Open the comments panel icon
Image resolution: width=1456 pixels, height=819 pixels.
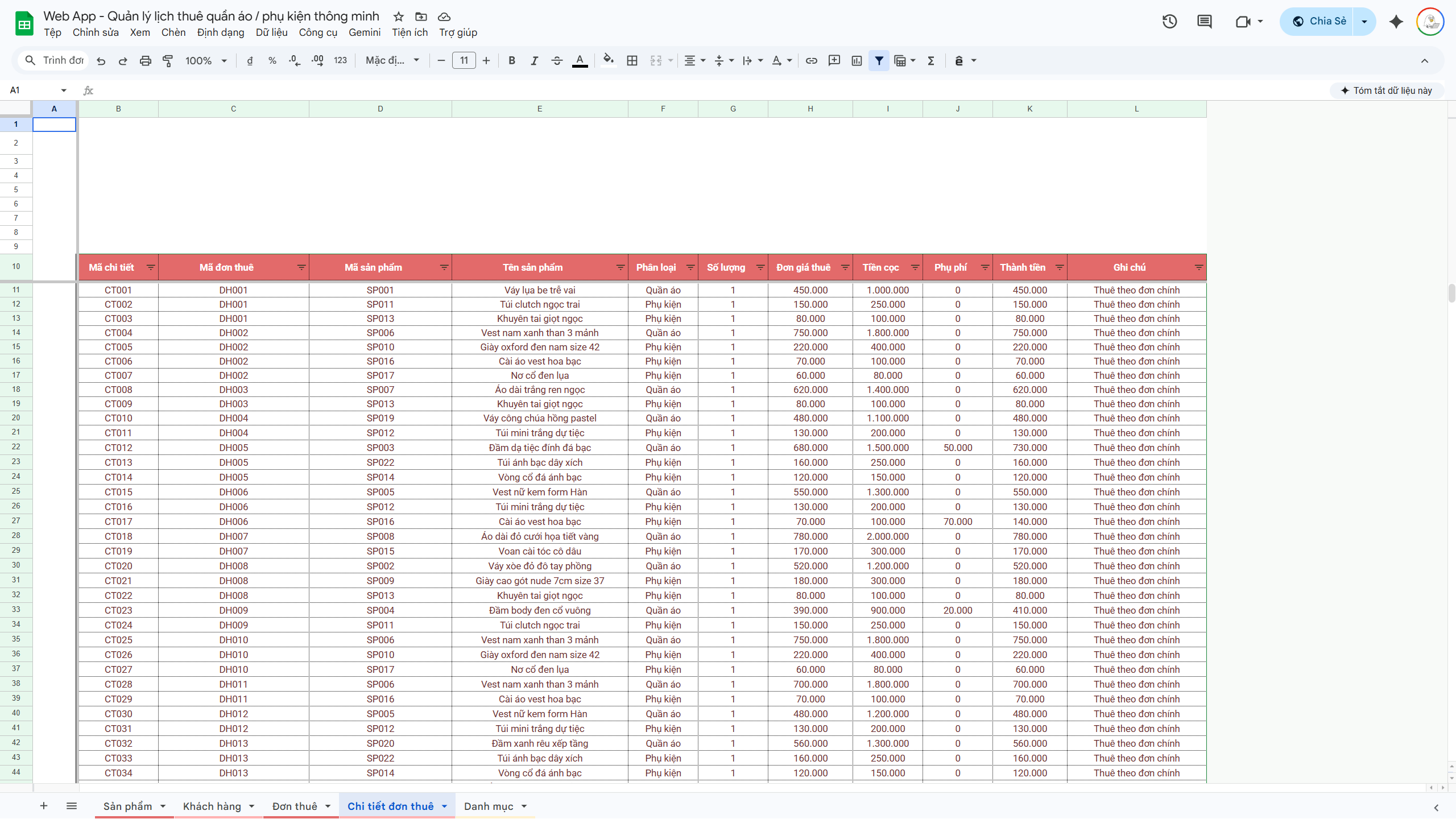click(x=1204, y=22)
